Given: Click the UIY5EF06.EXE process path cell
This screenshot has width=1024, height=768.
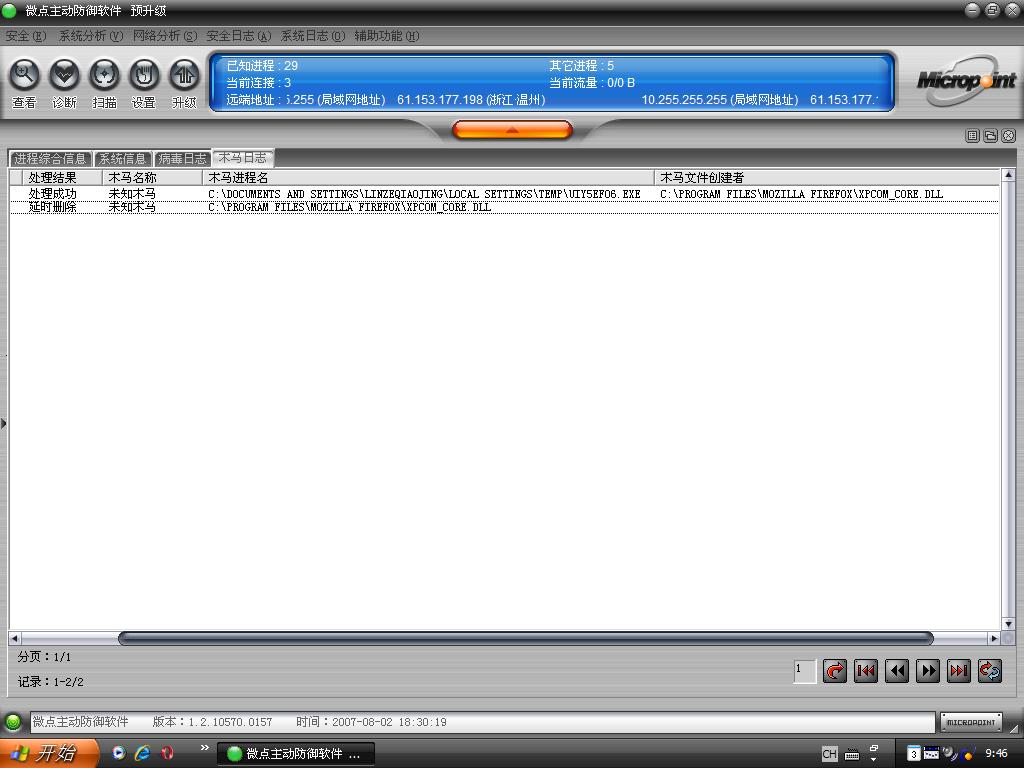Looking at the screenshot, I should click(424, 194).
